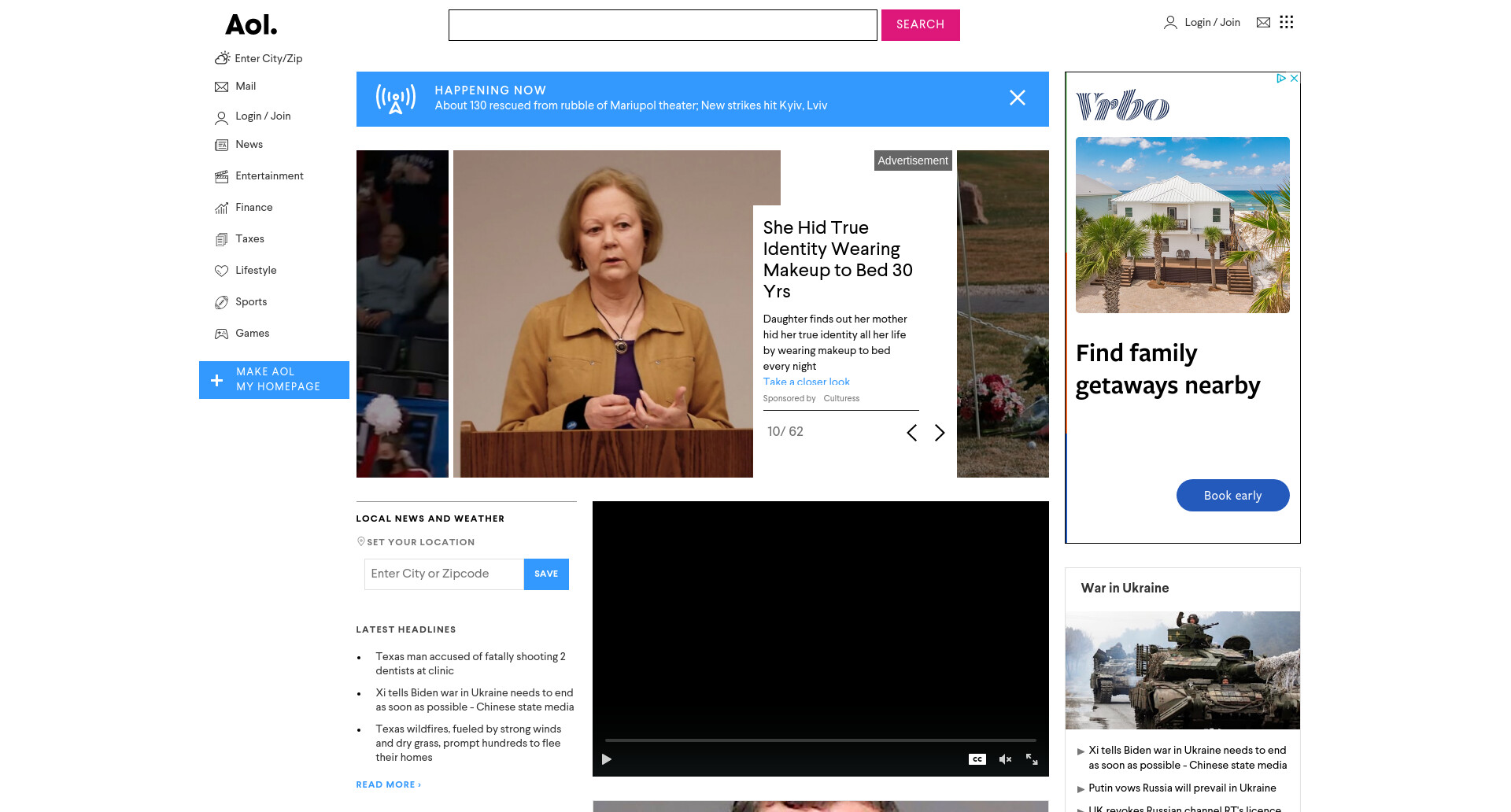Open Finance from sidebar menu
Viewport: 1511px width, 812px height.
[x=254, y=208]
